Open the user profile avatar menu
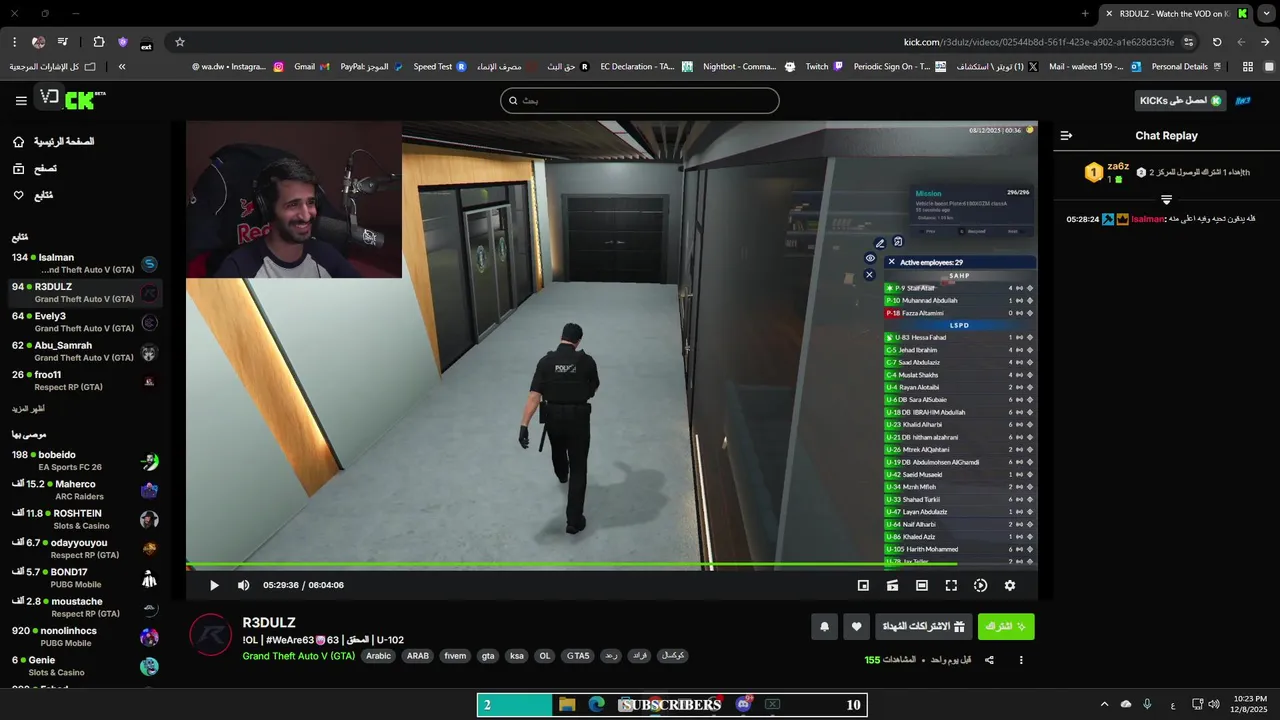 click(1243, 101)
